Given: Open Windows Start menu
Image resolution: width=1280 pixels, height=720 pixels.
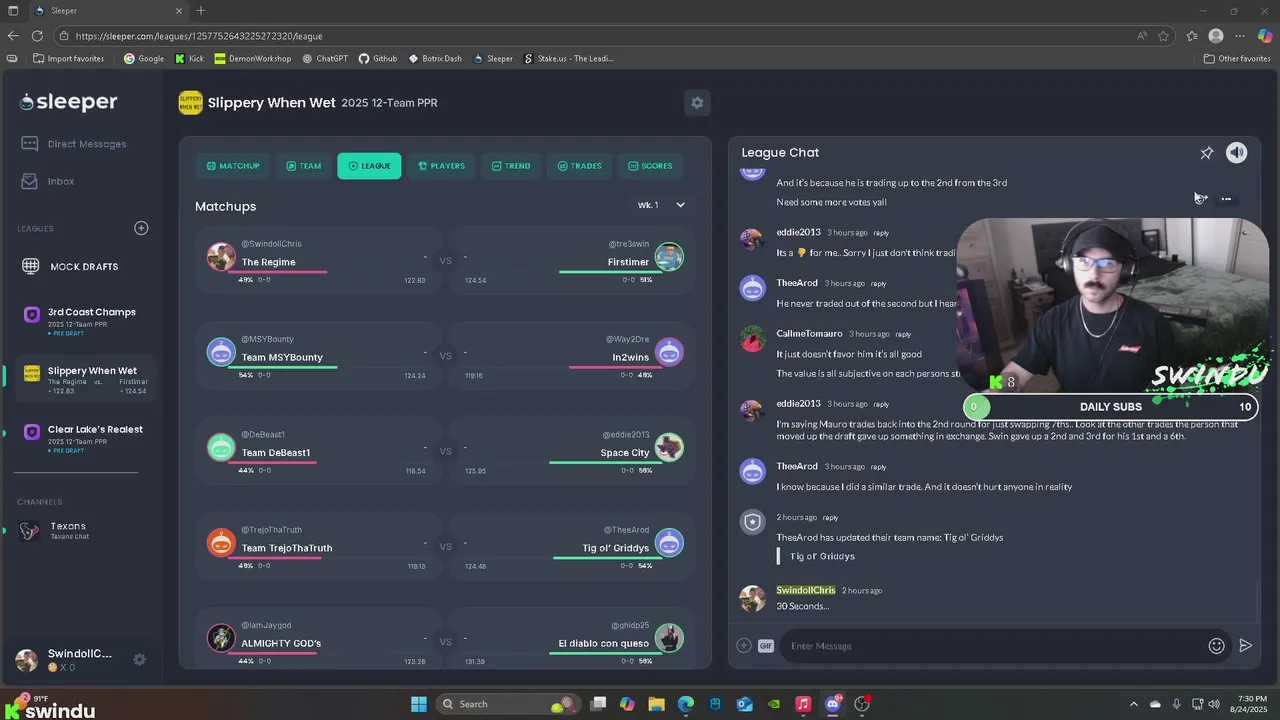Looking at the screenshot, I should (x=419, y=704).
